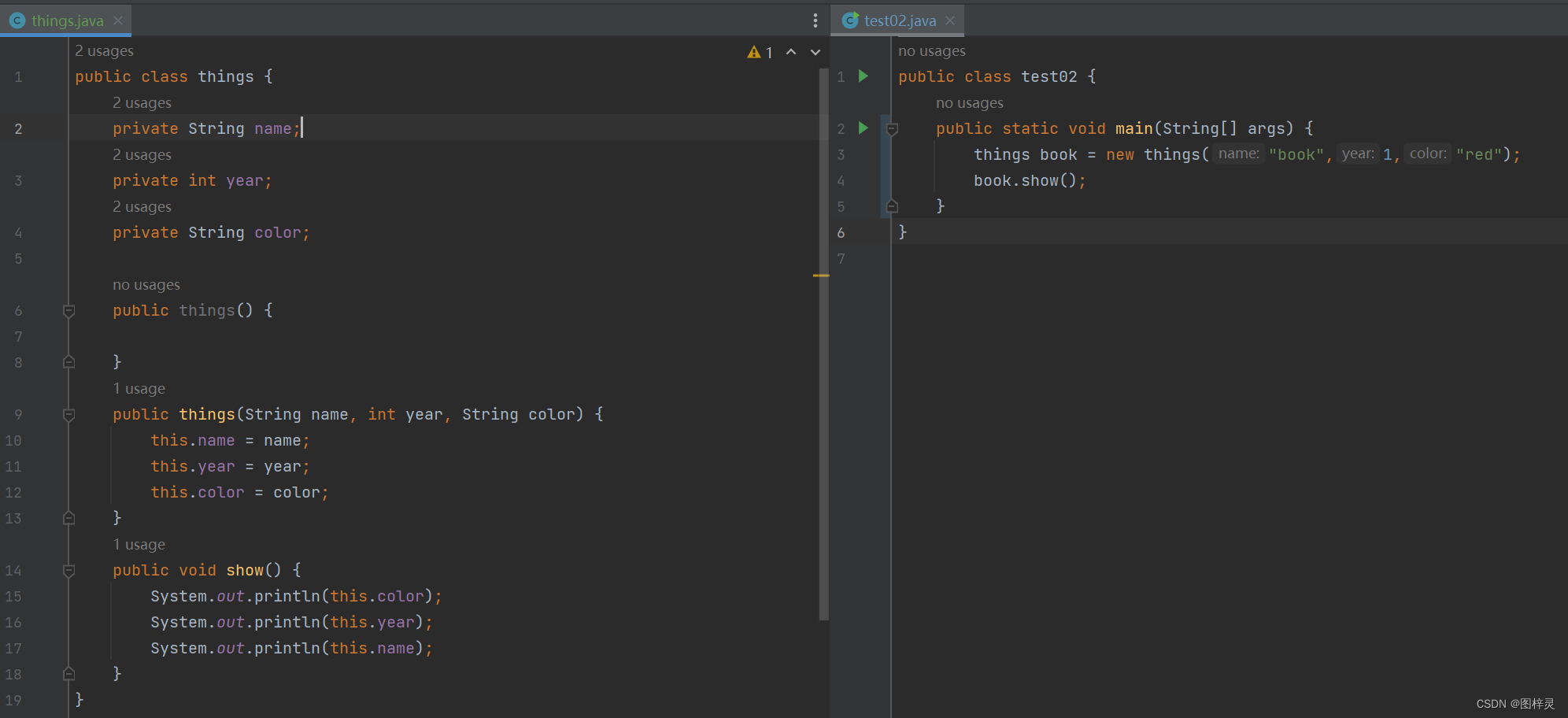Open '2 usages' hint above year field
The width and height of the screenshot is (1568, 718).
point(142,155)
